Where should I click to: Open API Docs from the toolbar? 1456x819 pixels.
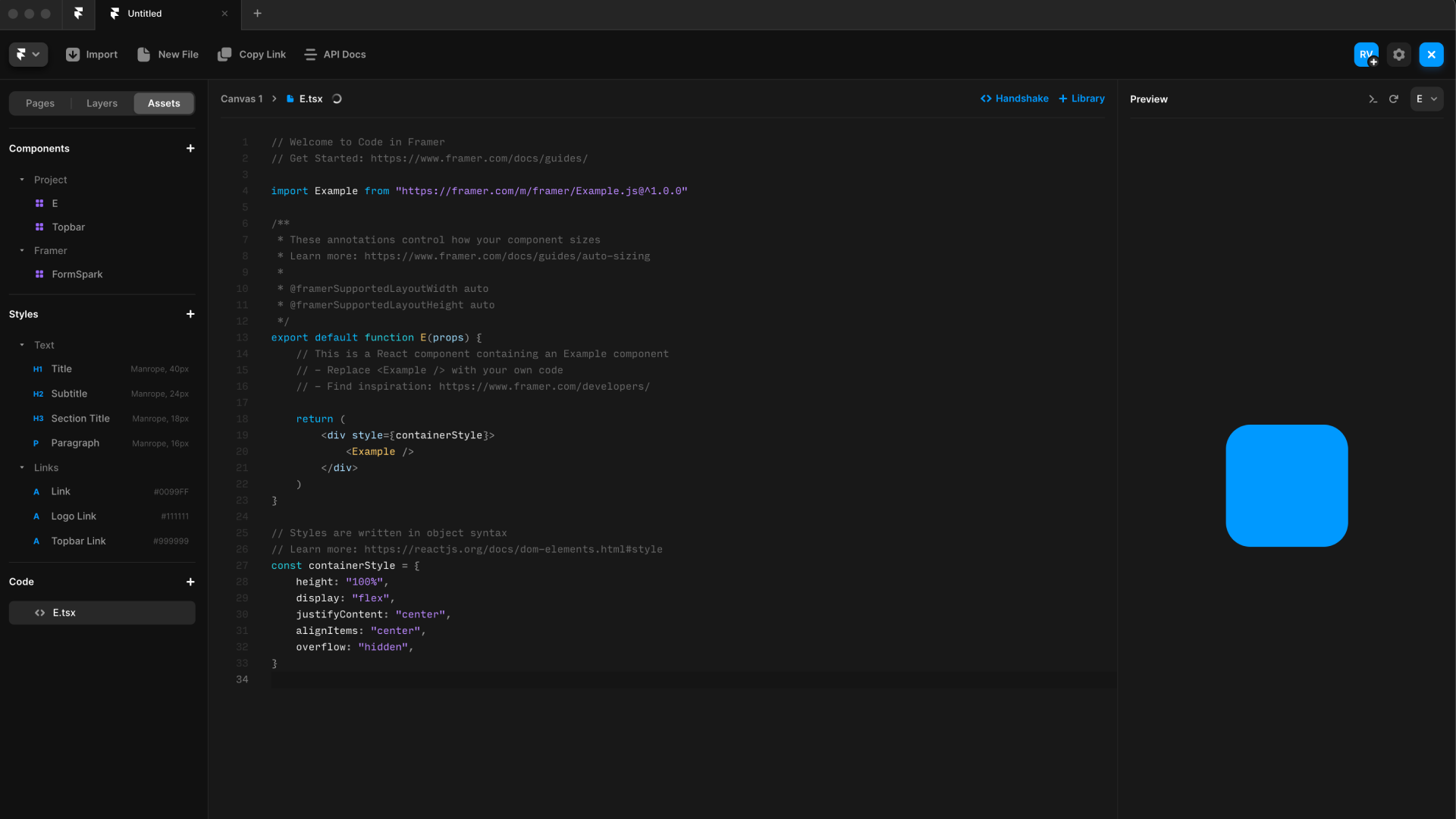[334, 55]
